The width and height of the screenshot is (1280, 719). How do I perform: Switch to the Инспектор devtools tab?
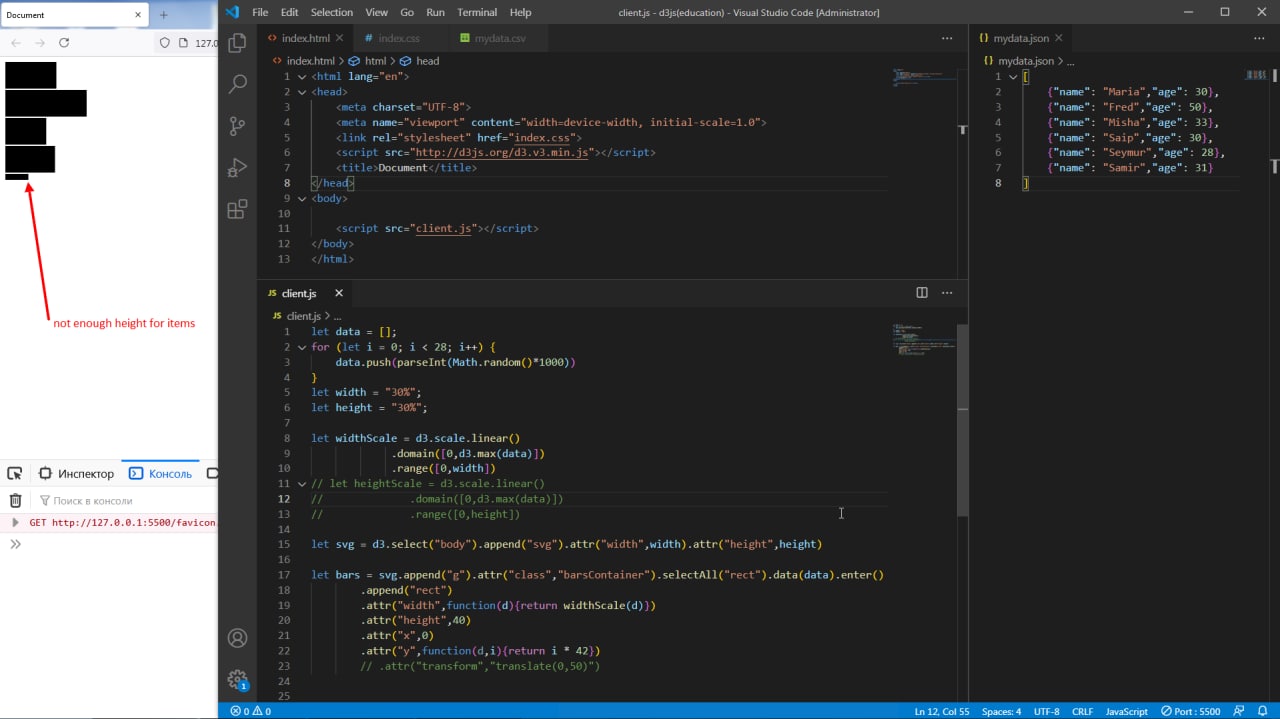(77, 474)
